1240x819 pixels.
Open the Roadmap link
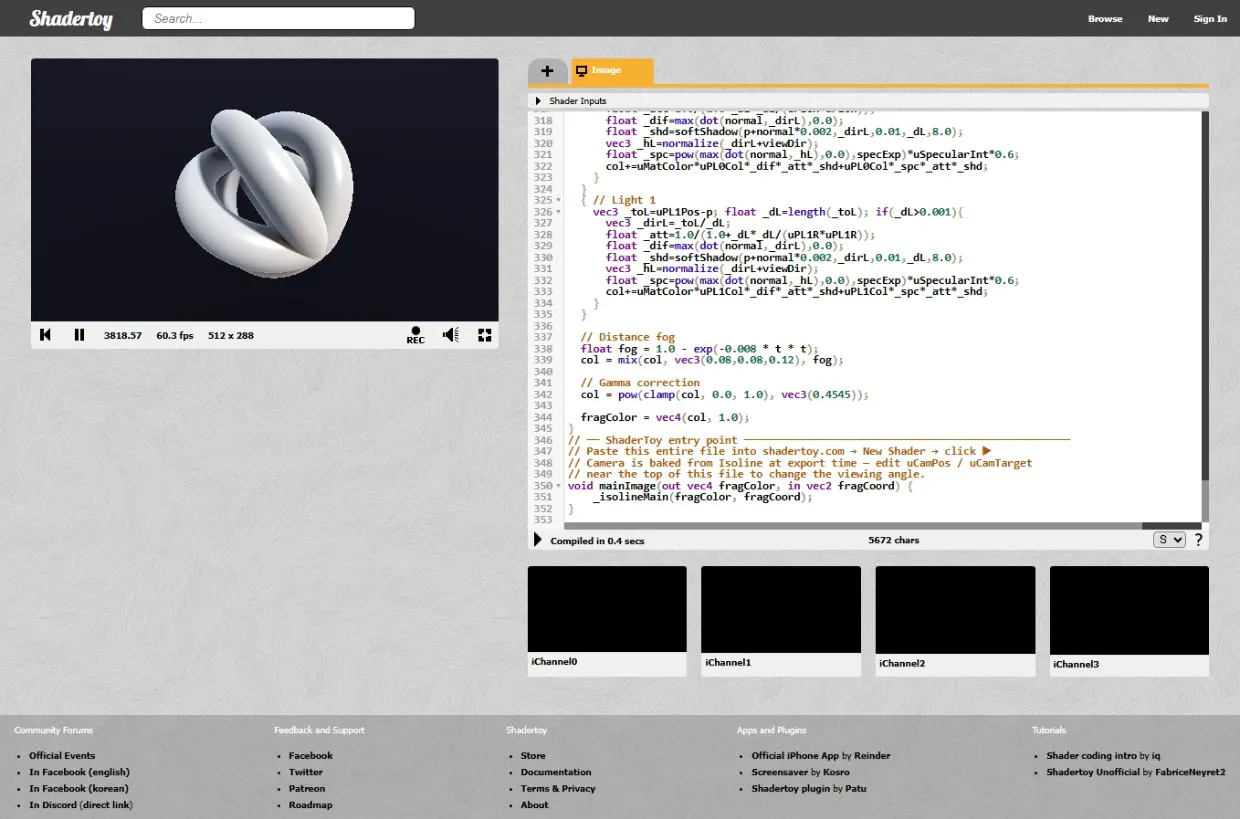pos(310,805)
